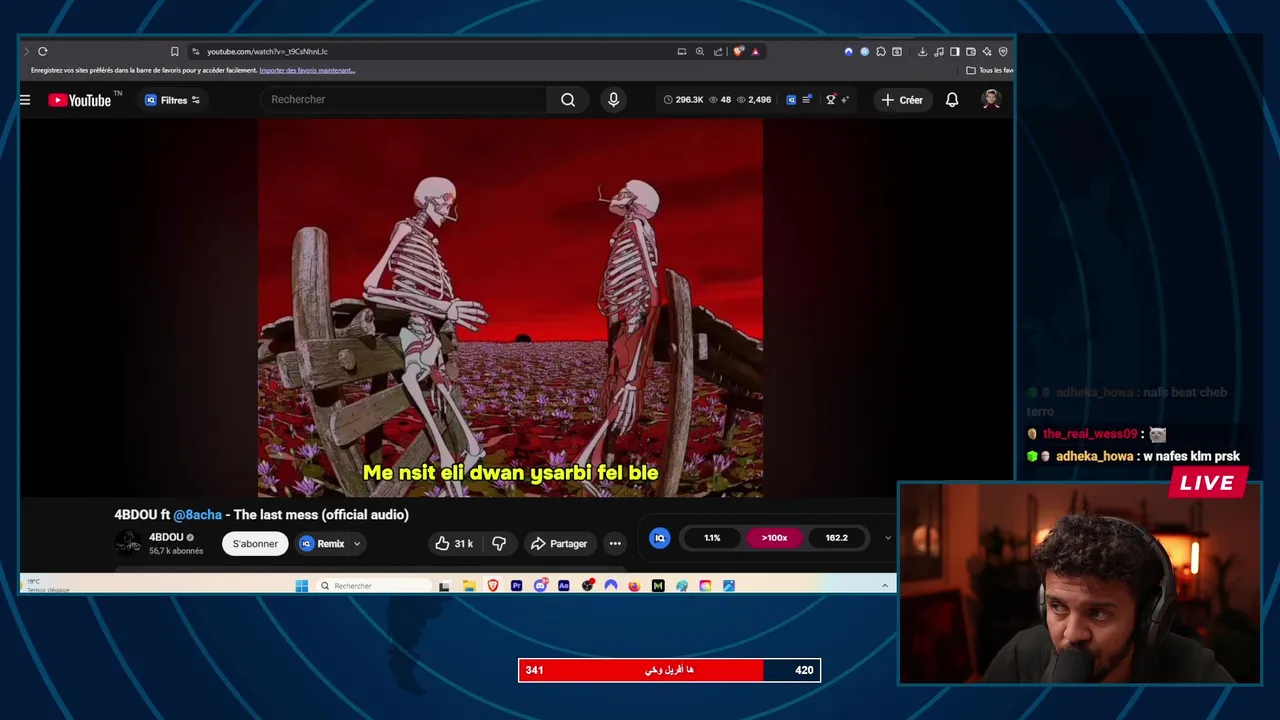Click 'Importer des favoris maintenant' link
The width and height of the screenshot is (1280, 720).
pyautogui.click(x=307, y=70)
